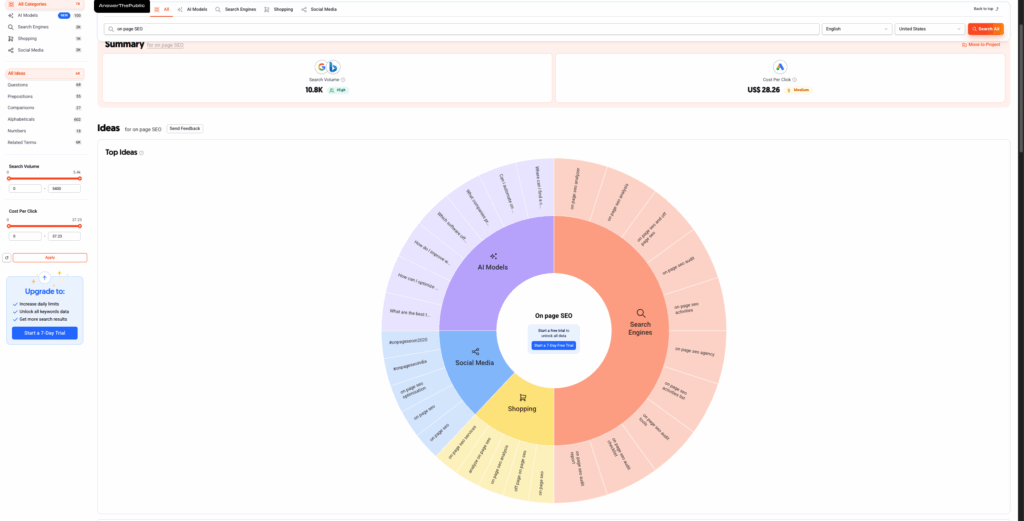Select All Categories in the sidebar

tap(44, 4)
